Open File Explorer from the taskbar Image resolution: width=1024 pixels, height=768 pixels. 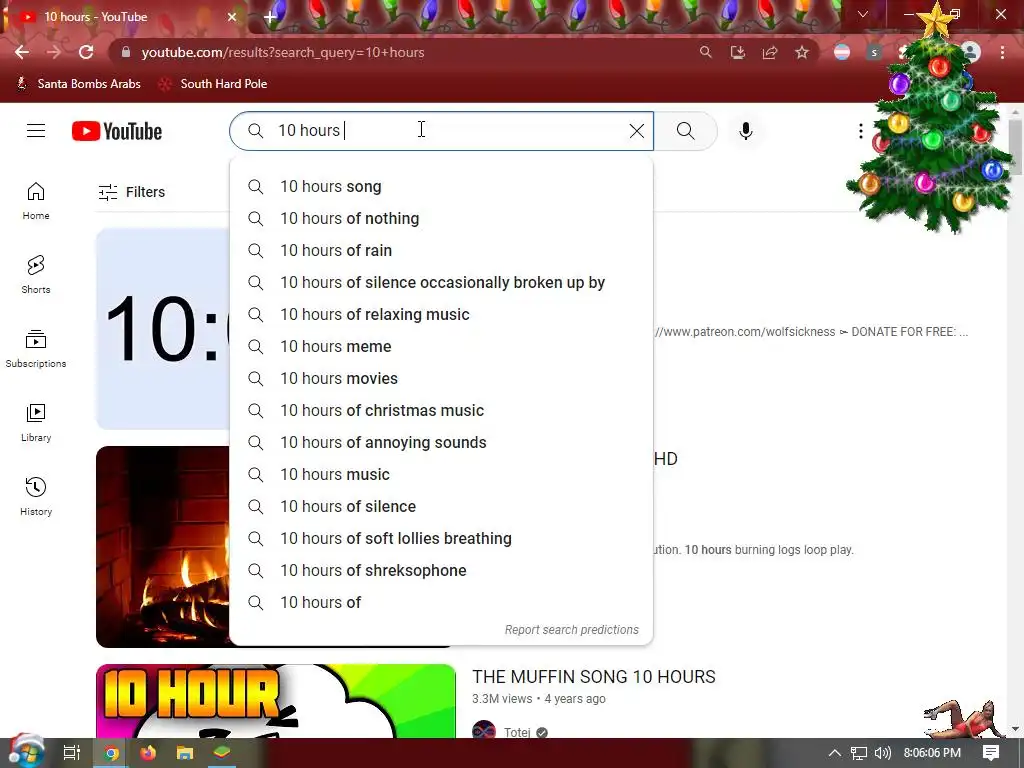pos(185,753)
